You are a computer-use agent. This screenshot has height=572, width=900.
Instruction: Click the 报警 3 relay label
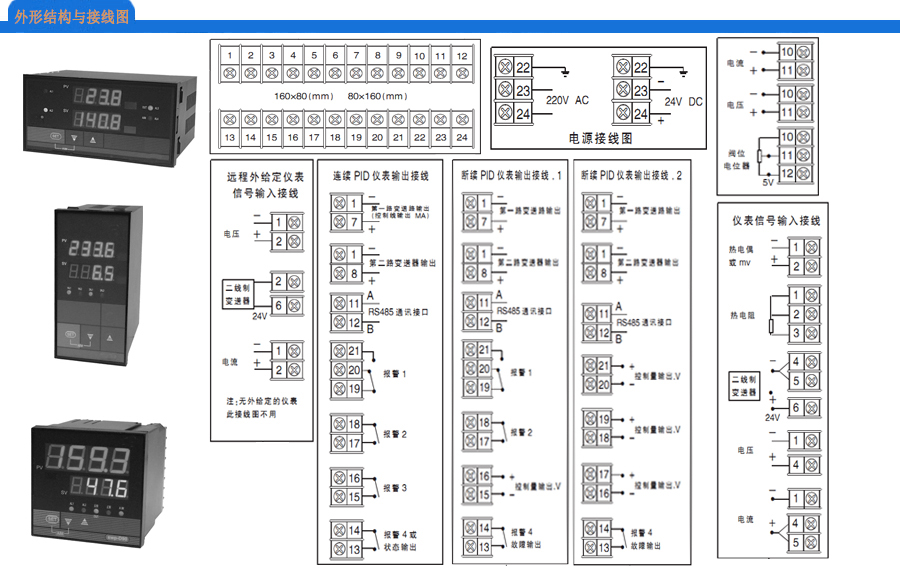pyautogui.click(x=395, y=488)
